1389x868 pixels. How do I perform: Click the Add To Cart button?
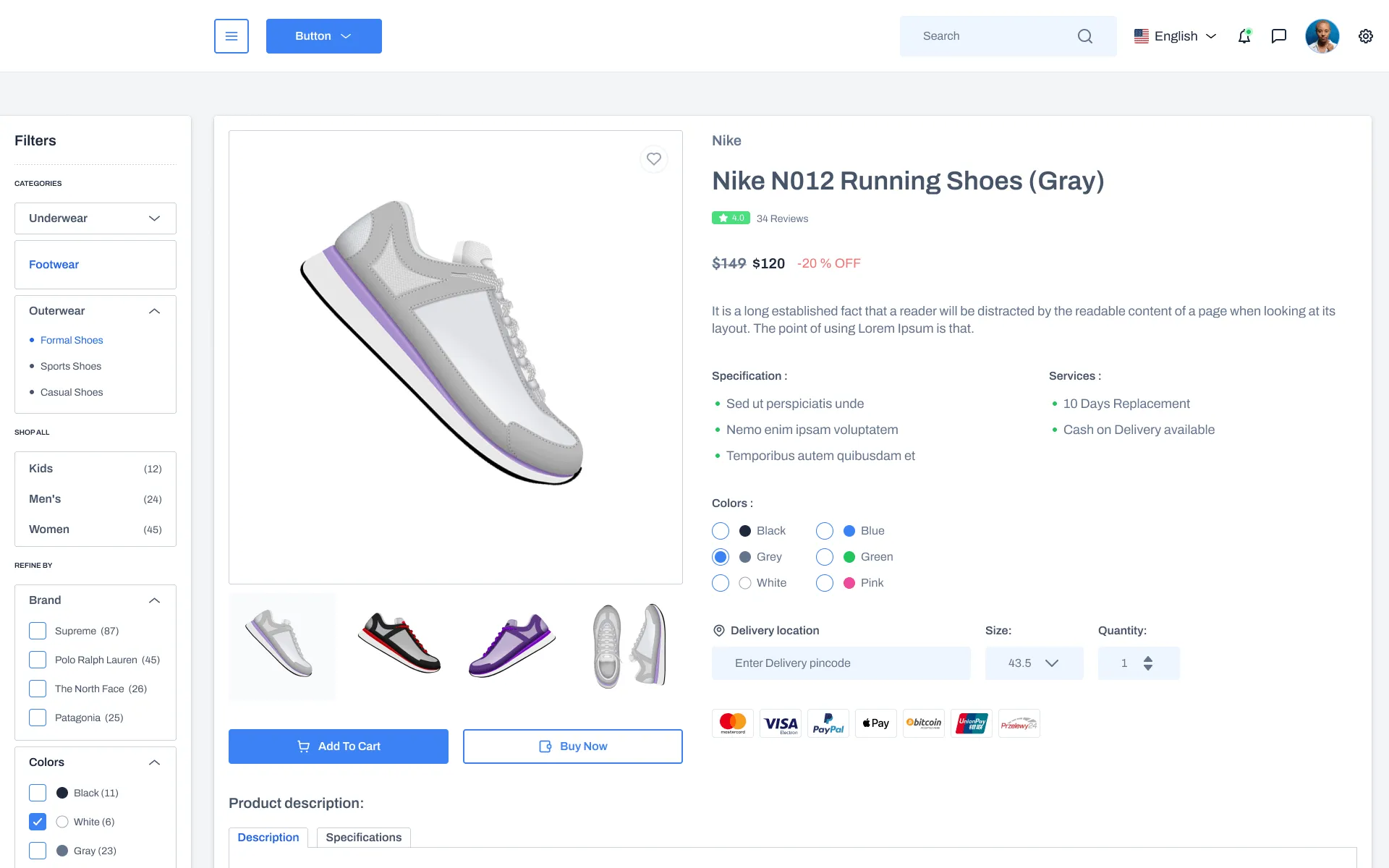(339, 746)
